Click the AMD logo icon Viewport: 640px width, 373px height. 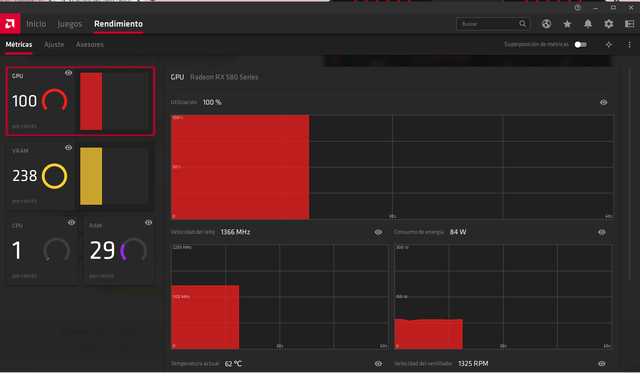pos(10,24)
